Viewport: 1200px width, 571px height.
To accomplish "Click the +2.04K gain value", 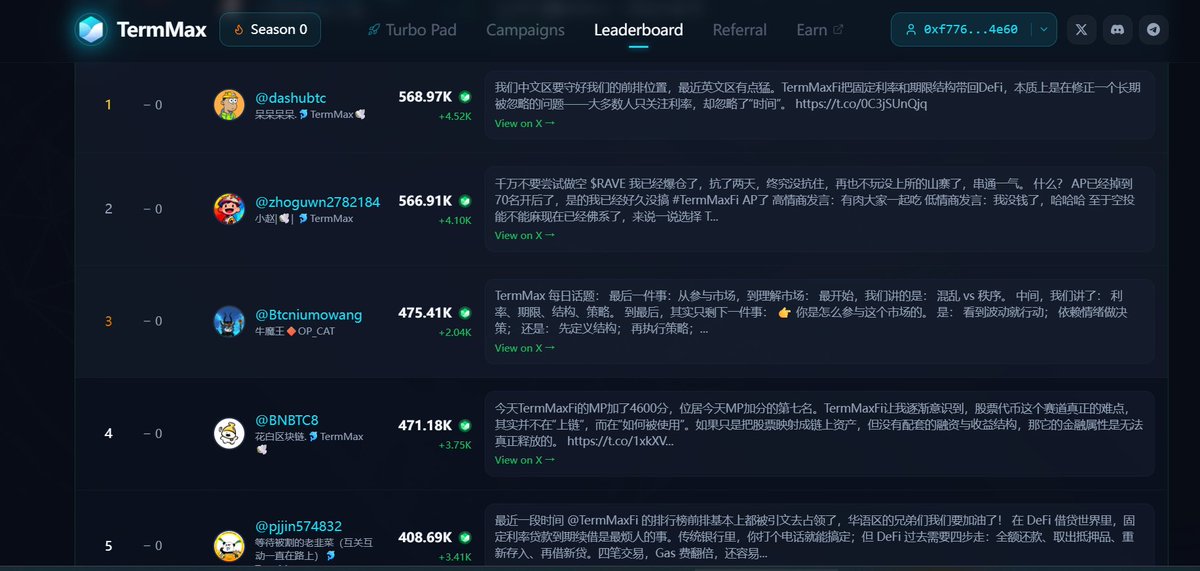I will click(x=455, y=332).
